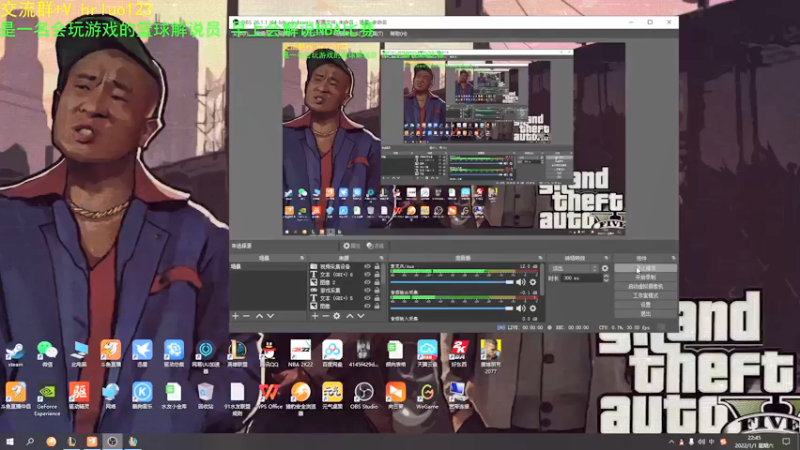Click the streaming button in controls
This screenshot has height=450, width=800.
[645, 268]
